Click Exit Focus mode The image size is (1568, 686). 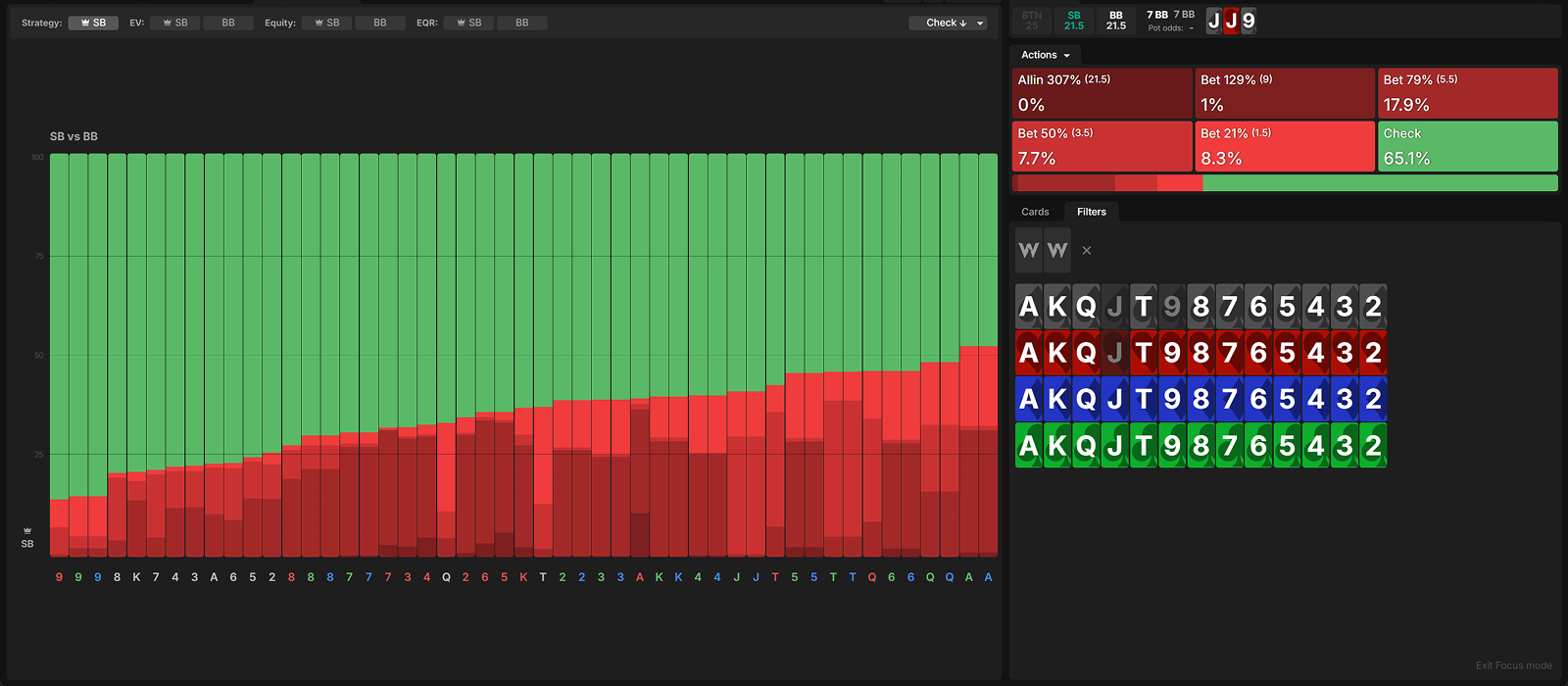(1513, 665)
